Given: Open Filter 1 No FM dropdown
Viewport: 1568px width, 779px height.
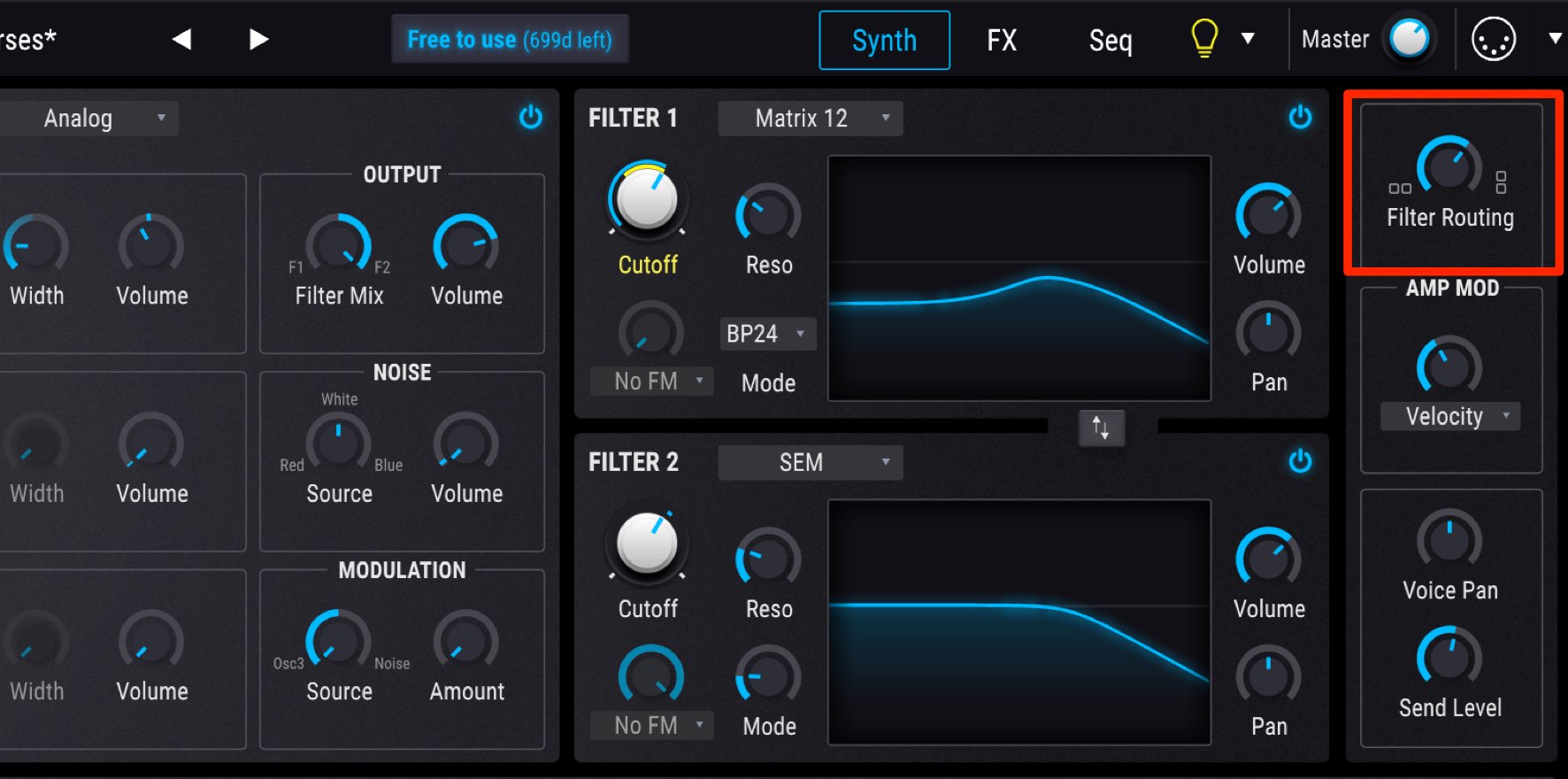Looking at the screenshot, I should [x=652, y=381].
